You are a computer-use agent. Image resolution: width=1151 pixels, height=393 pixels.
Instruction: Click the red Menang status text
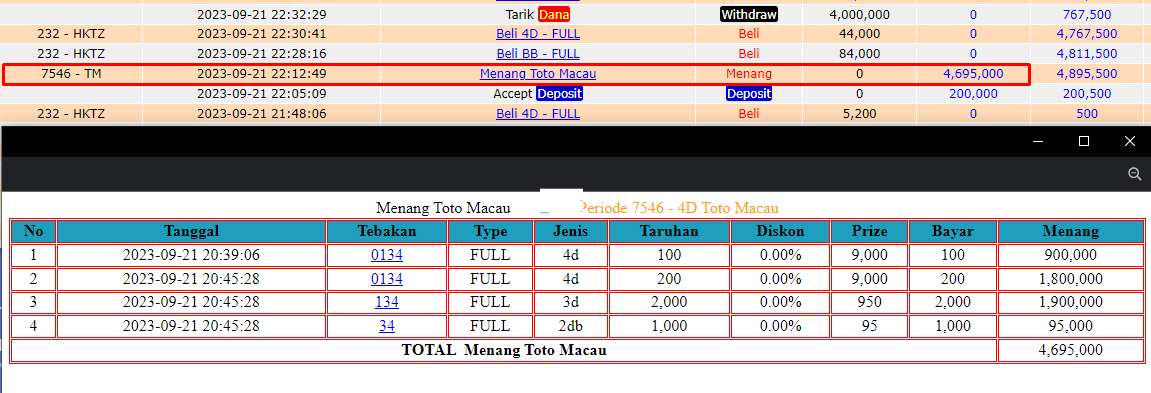[x=749, y=74]
